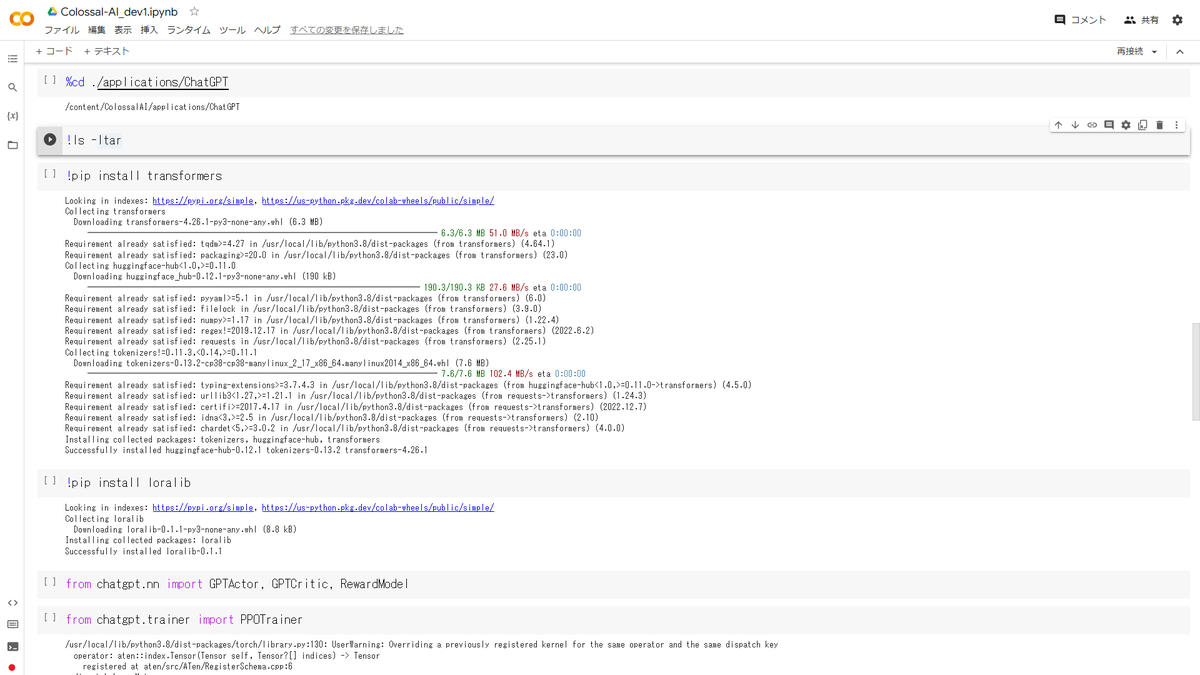The width and height of the screenshot is (1200, 675).
Task: Open the コメント comments panel
Action: (1080, 20)
